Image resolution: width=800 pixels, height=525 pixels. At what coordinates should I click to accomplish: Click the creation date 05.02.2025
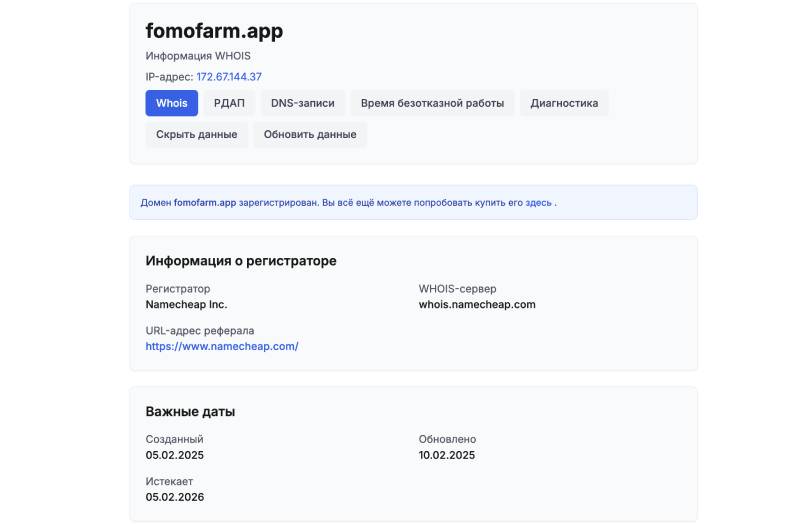pyautogui.click(x=175, y=455)
